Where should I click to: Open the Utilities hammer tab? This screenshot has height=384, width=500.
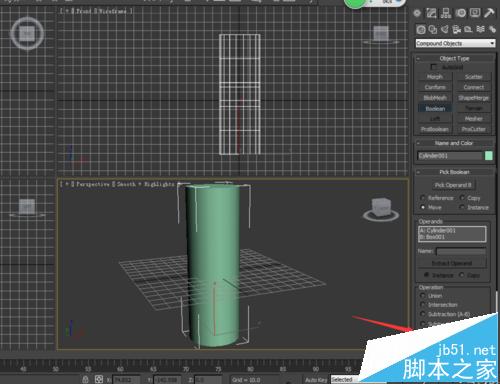pyautogui.click(x=489, y=13)
